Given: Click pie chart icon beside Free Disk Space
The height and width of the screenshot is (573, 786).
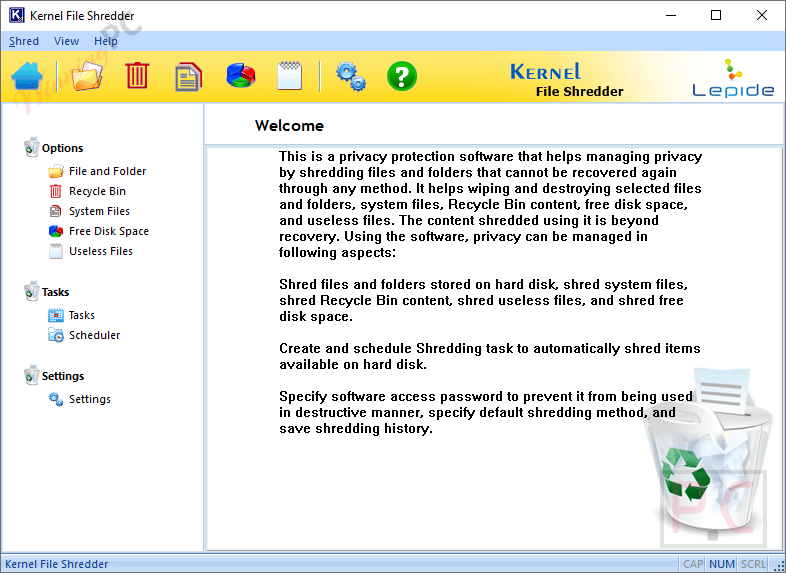Looking at the screenshot, I should (x=56, y=231).
